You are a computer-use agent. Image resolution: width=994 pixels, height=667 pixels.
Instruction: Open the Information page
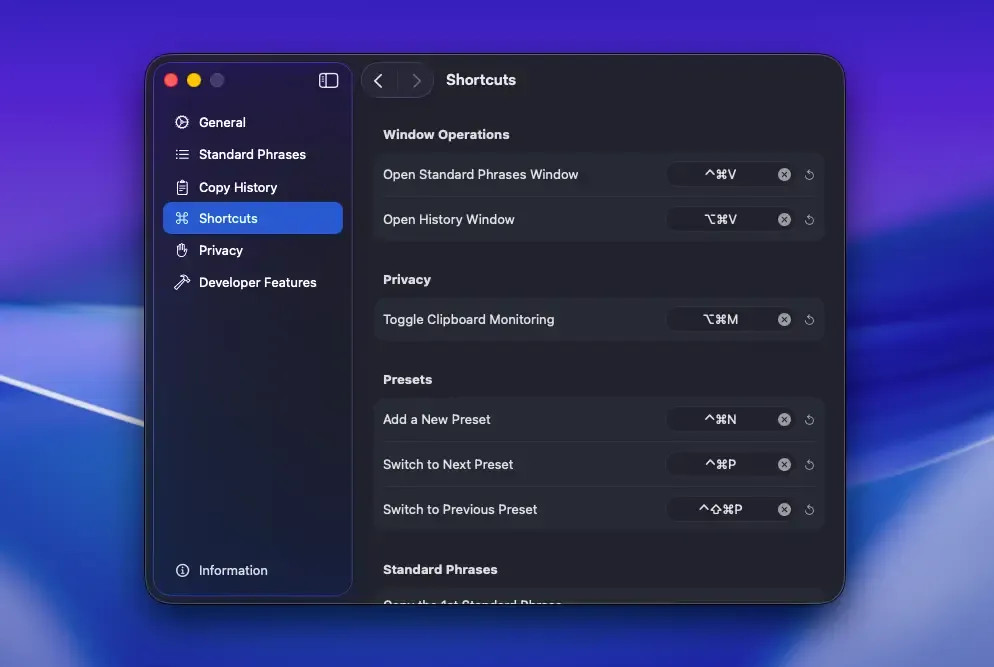pos(252,571)
